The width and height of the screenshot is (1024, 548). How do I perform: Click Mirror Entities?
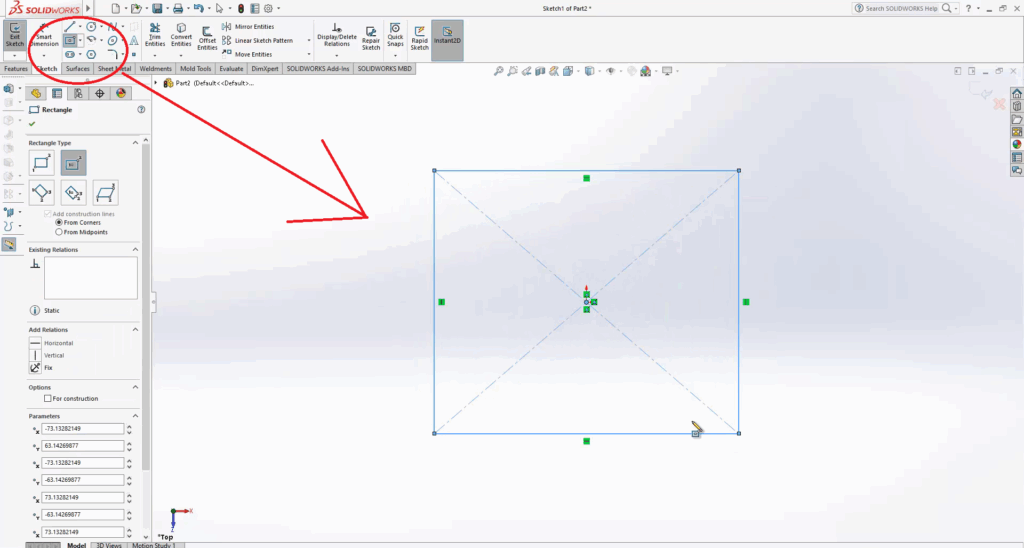tap(248, 27)
